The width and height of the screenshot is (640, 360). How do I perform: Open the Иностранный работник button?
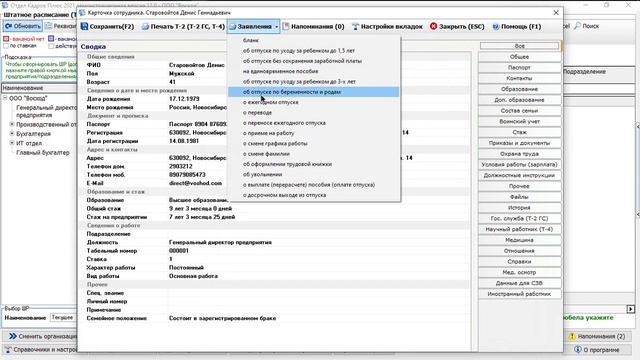pos(519,294)
